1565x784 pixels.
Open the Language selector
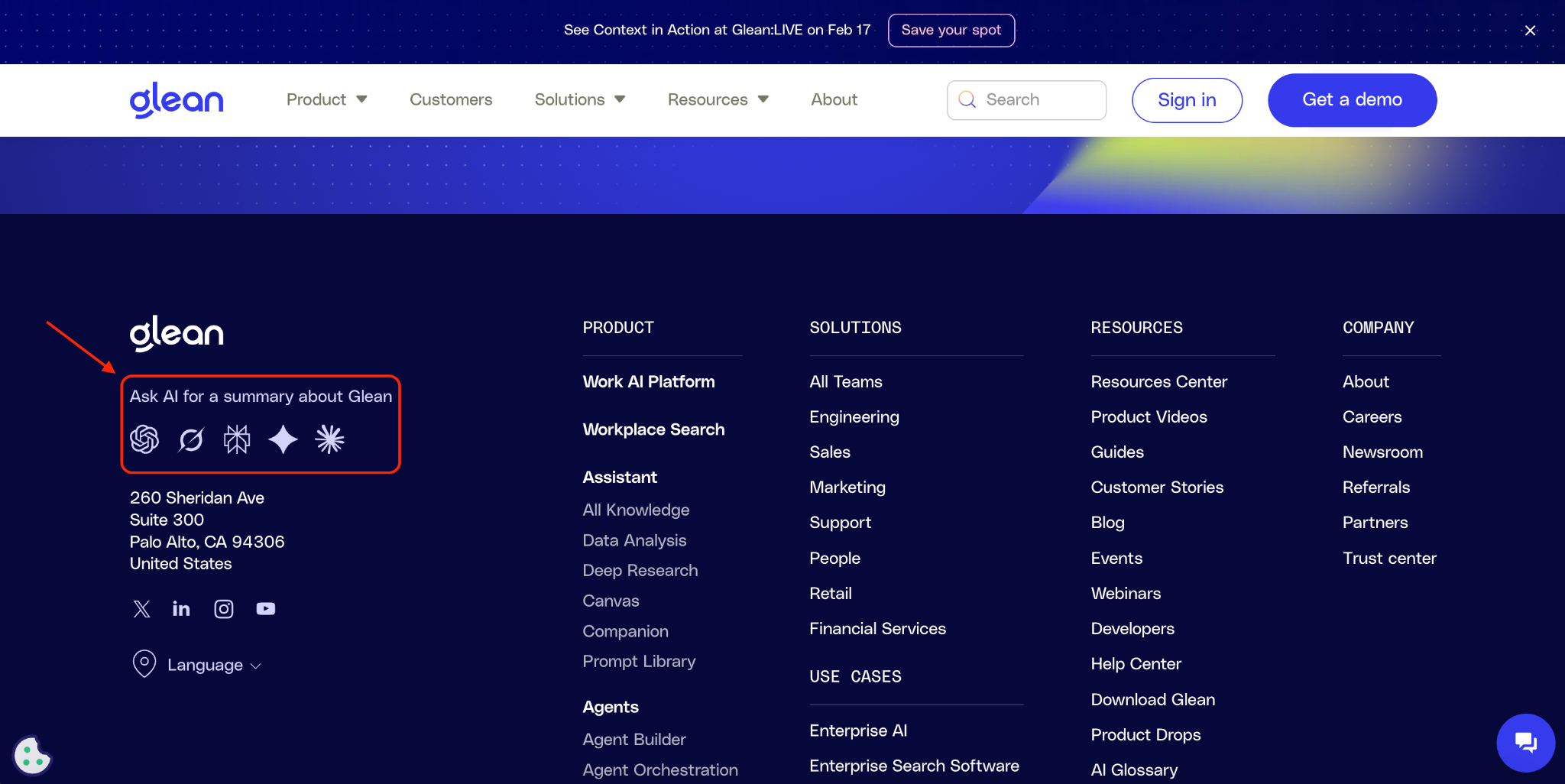[197, 665]
